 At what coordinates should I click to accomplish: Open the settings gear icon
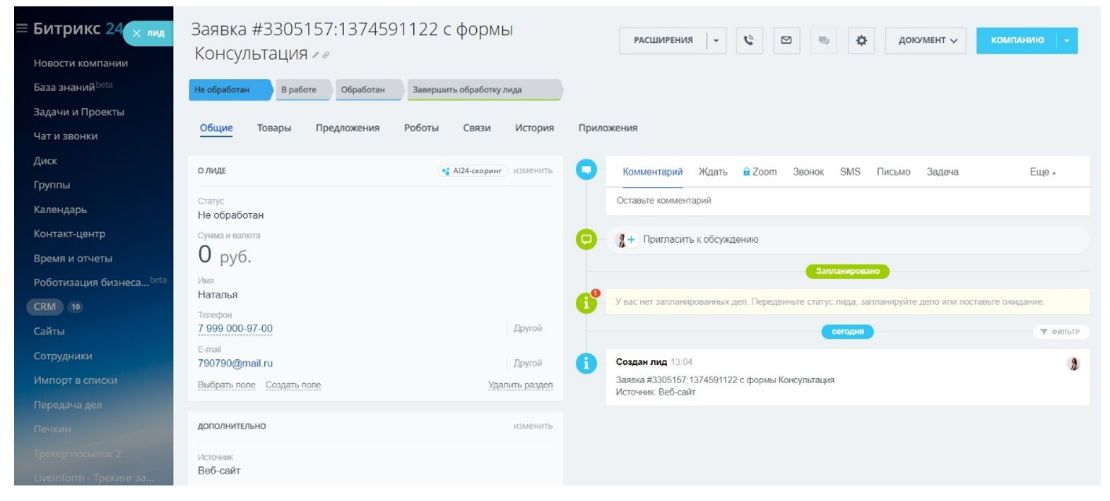[861, 40]
